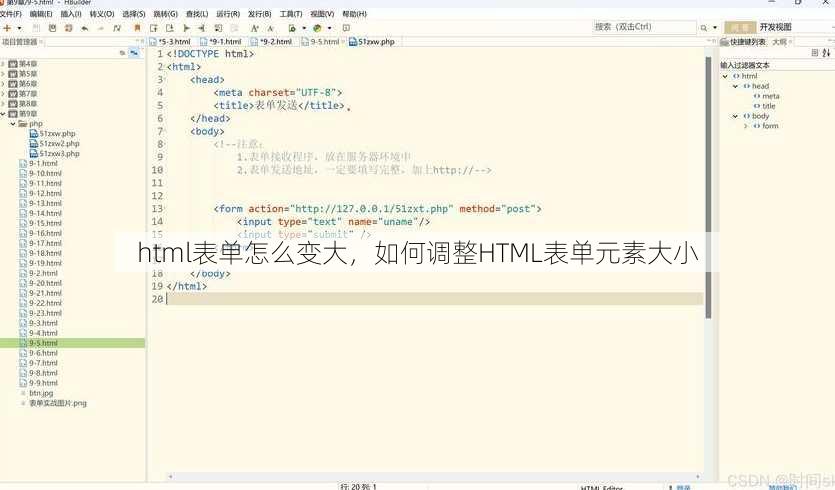Click the redo arrow toolbar icon

pyautogui.click(x=101, y=28)
